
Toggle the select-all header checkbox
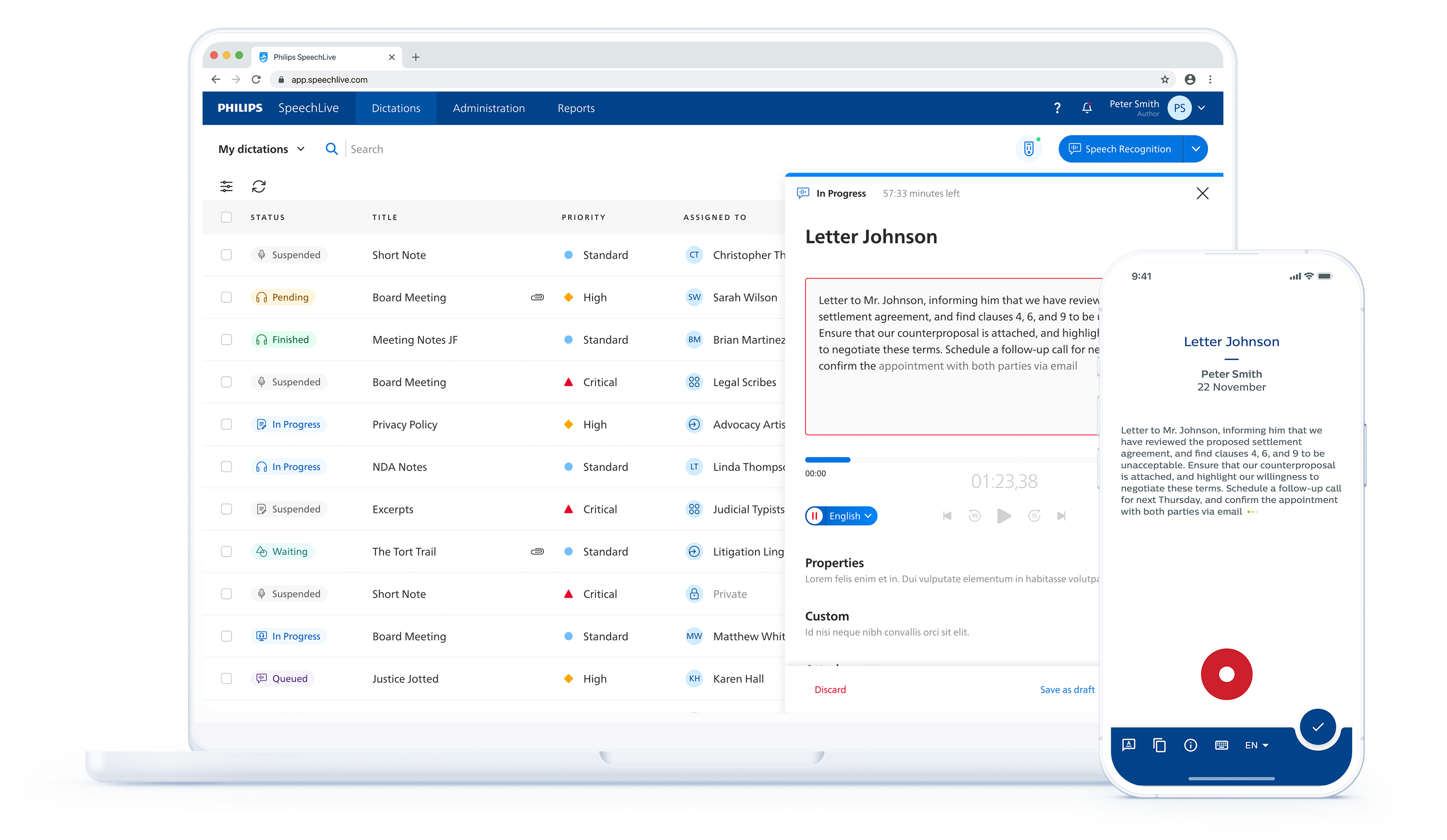pos(226,217)
